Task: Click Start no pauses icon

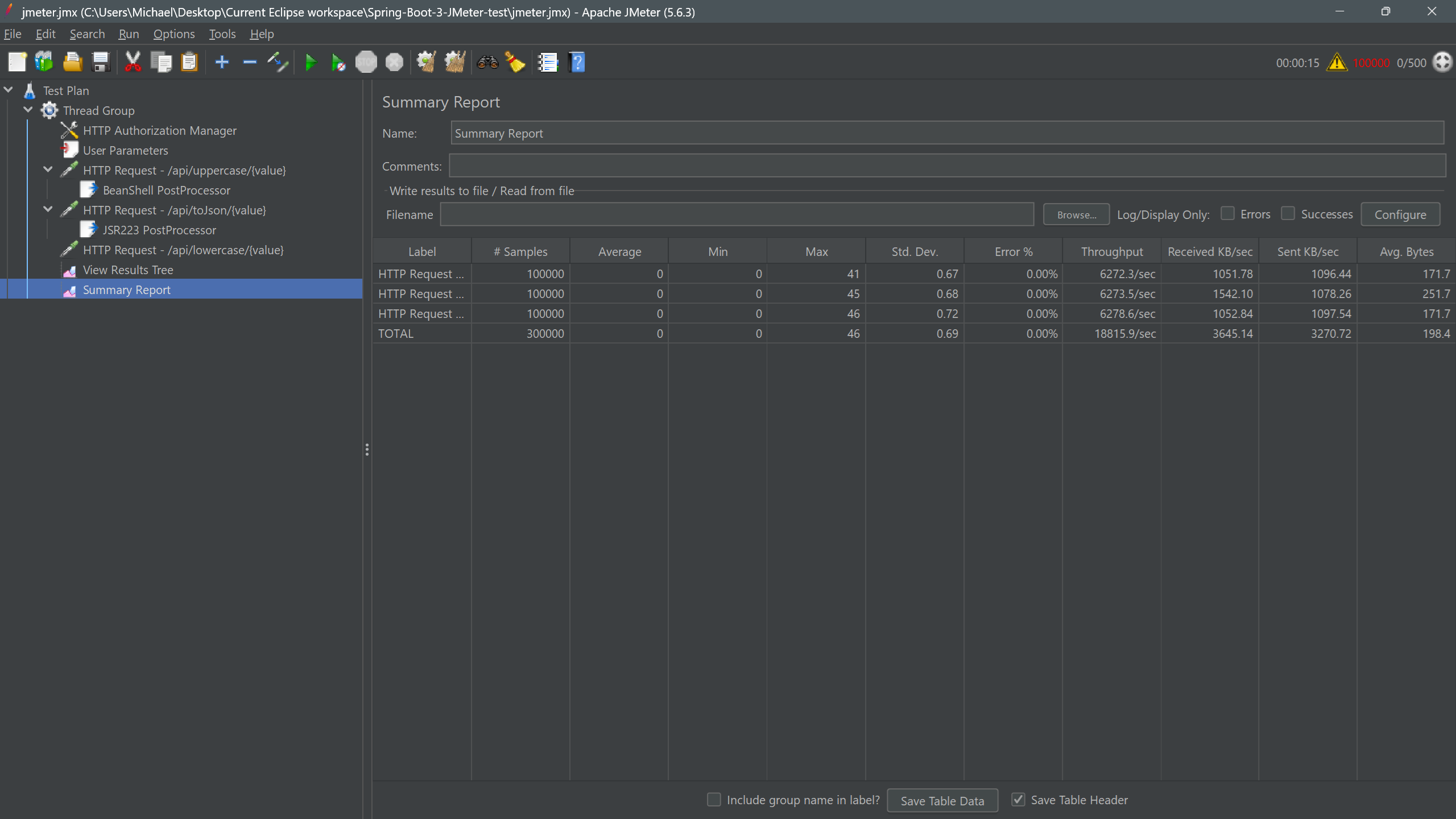Action: 338,62
